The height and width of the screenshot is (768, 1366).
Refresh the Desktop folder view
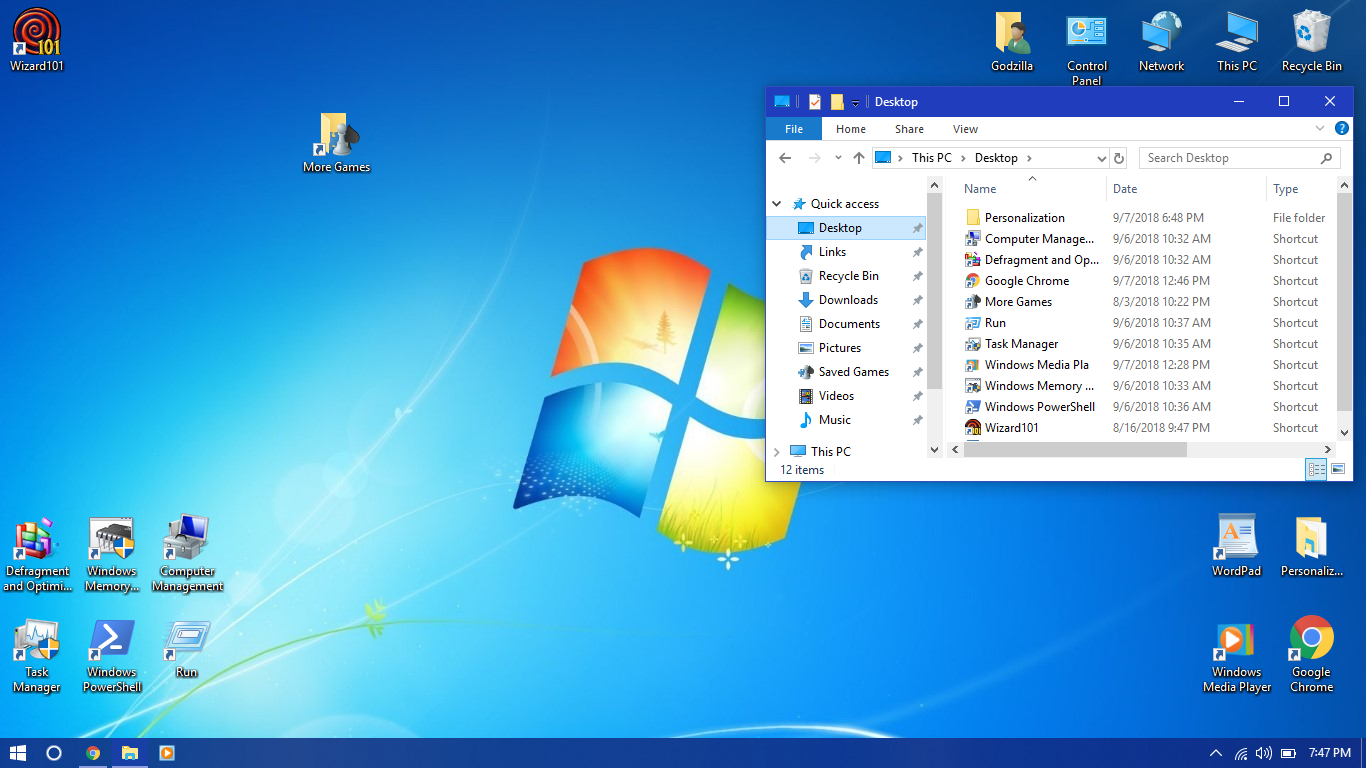[x=1119, y=158]
